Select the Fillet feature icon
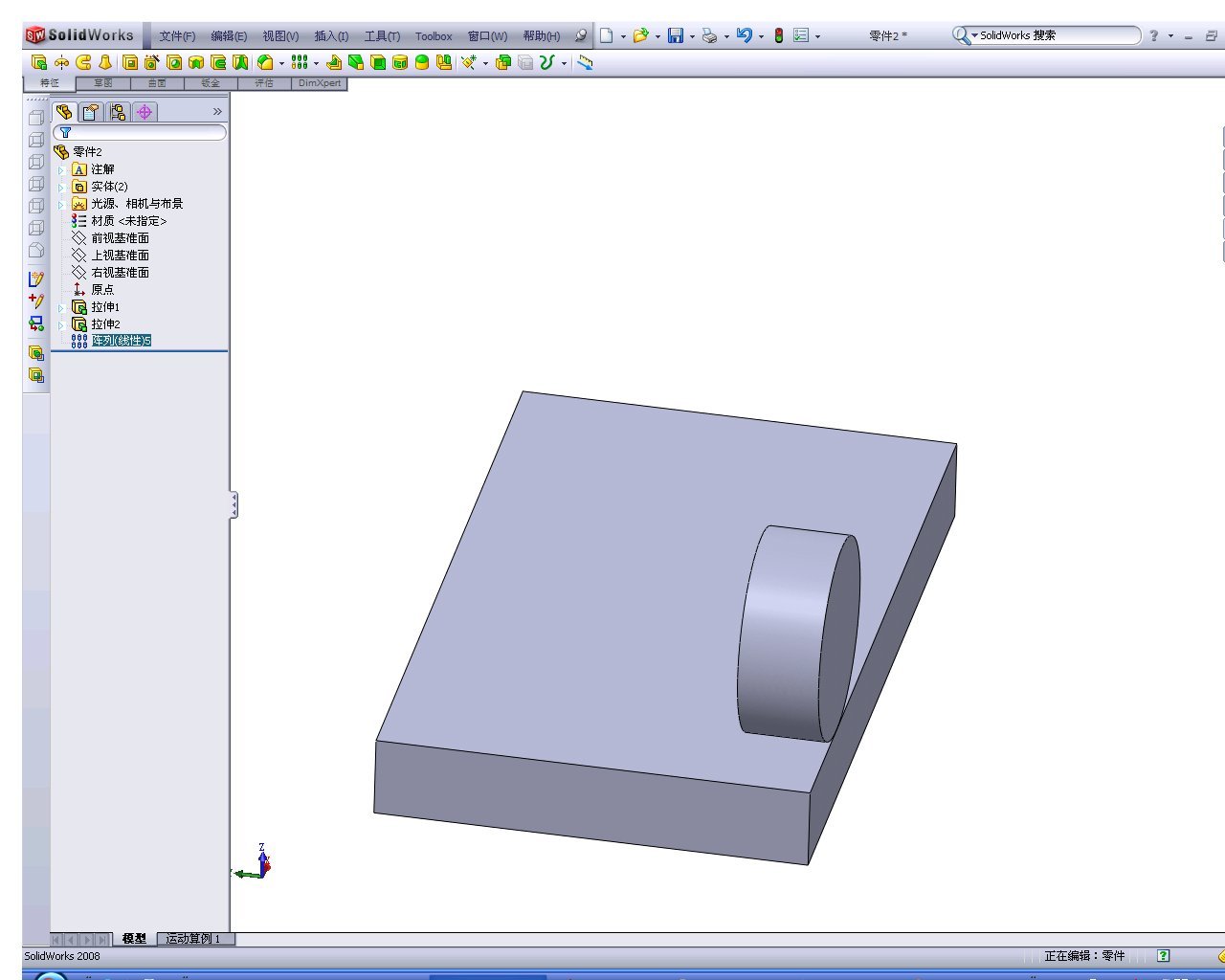Viewport: 1225px width, 980px height. pyautogui.click(x=265, y=62)
